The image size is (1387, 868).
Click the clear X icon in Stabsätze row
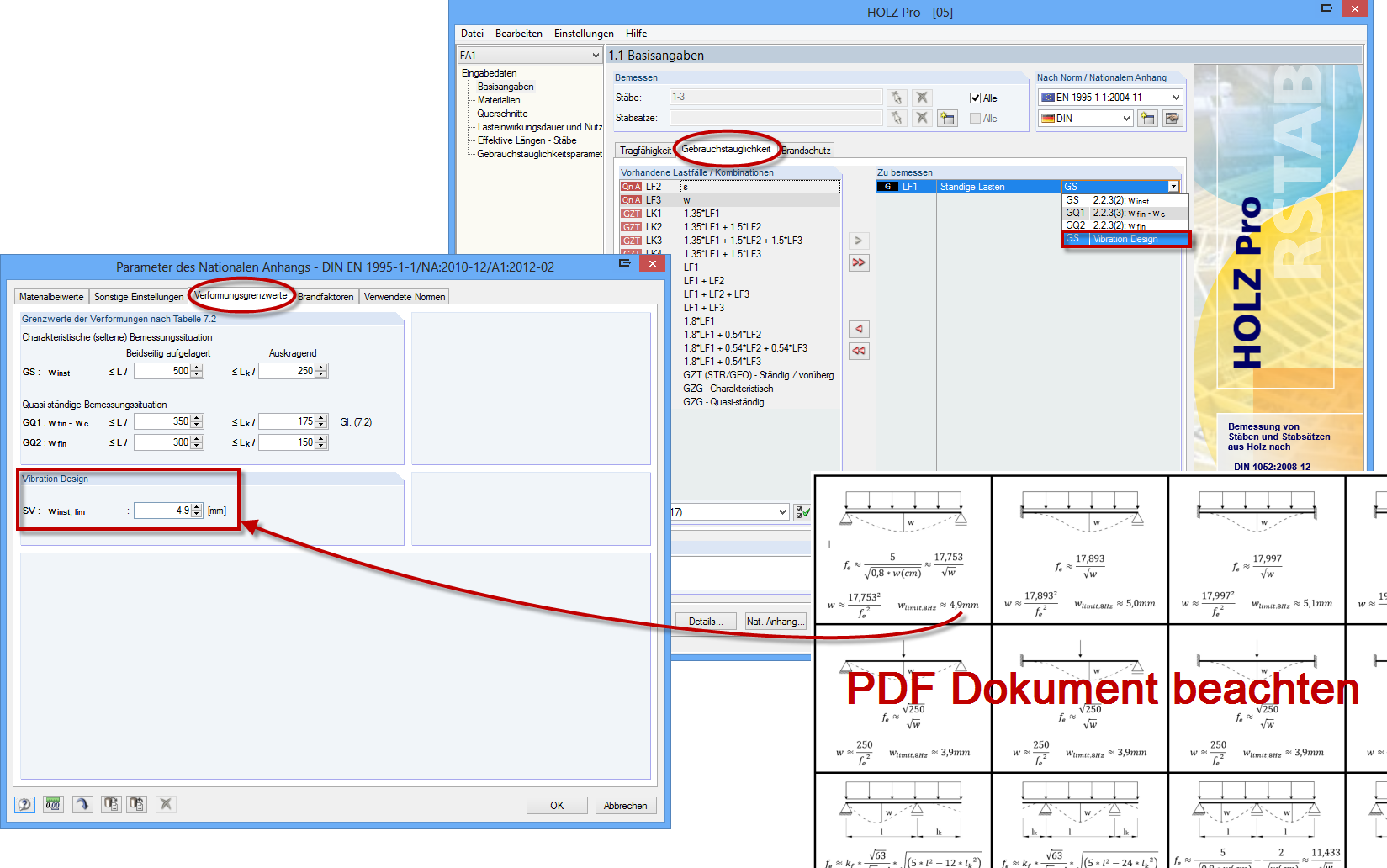coord(923,118)
